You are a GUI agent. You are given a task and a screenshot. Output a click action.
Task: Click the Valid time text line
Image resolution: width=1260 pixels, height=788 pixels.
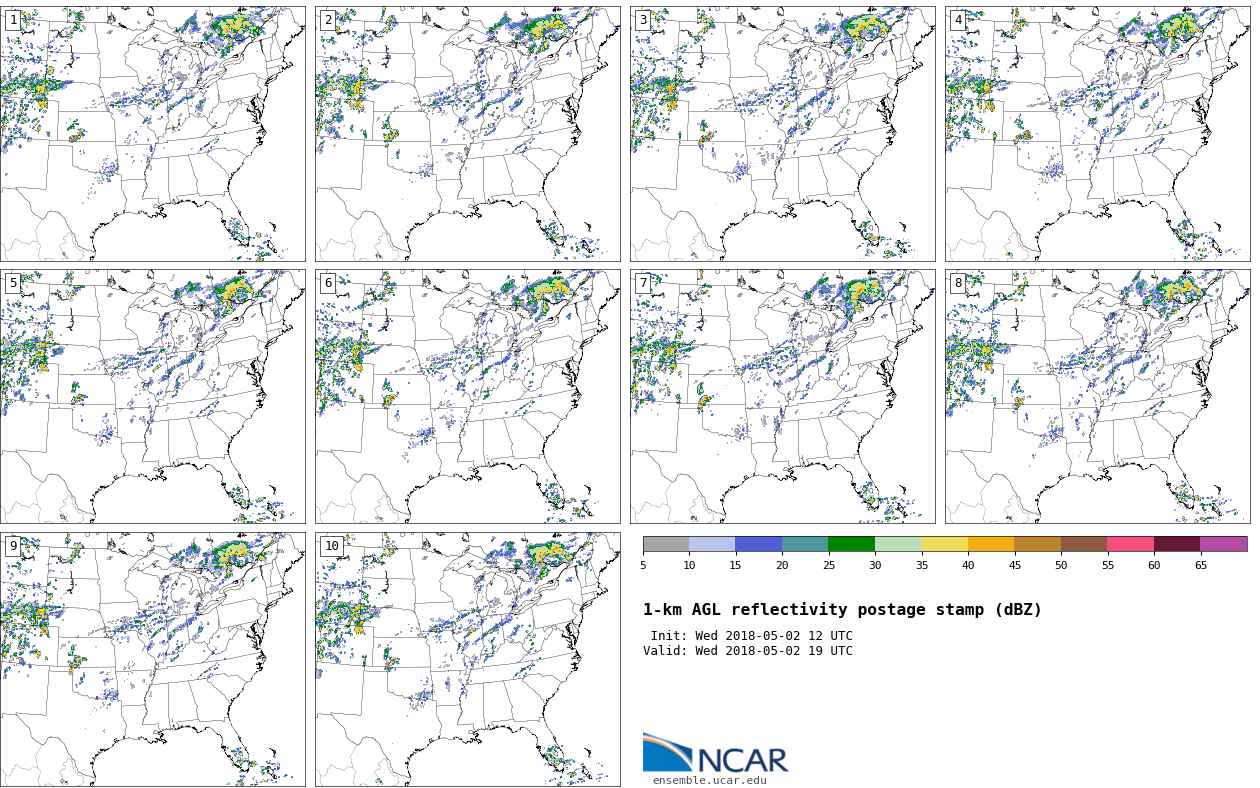pos(748,651)
